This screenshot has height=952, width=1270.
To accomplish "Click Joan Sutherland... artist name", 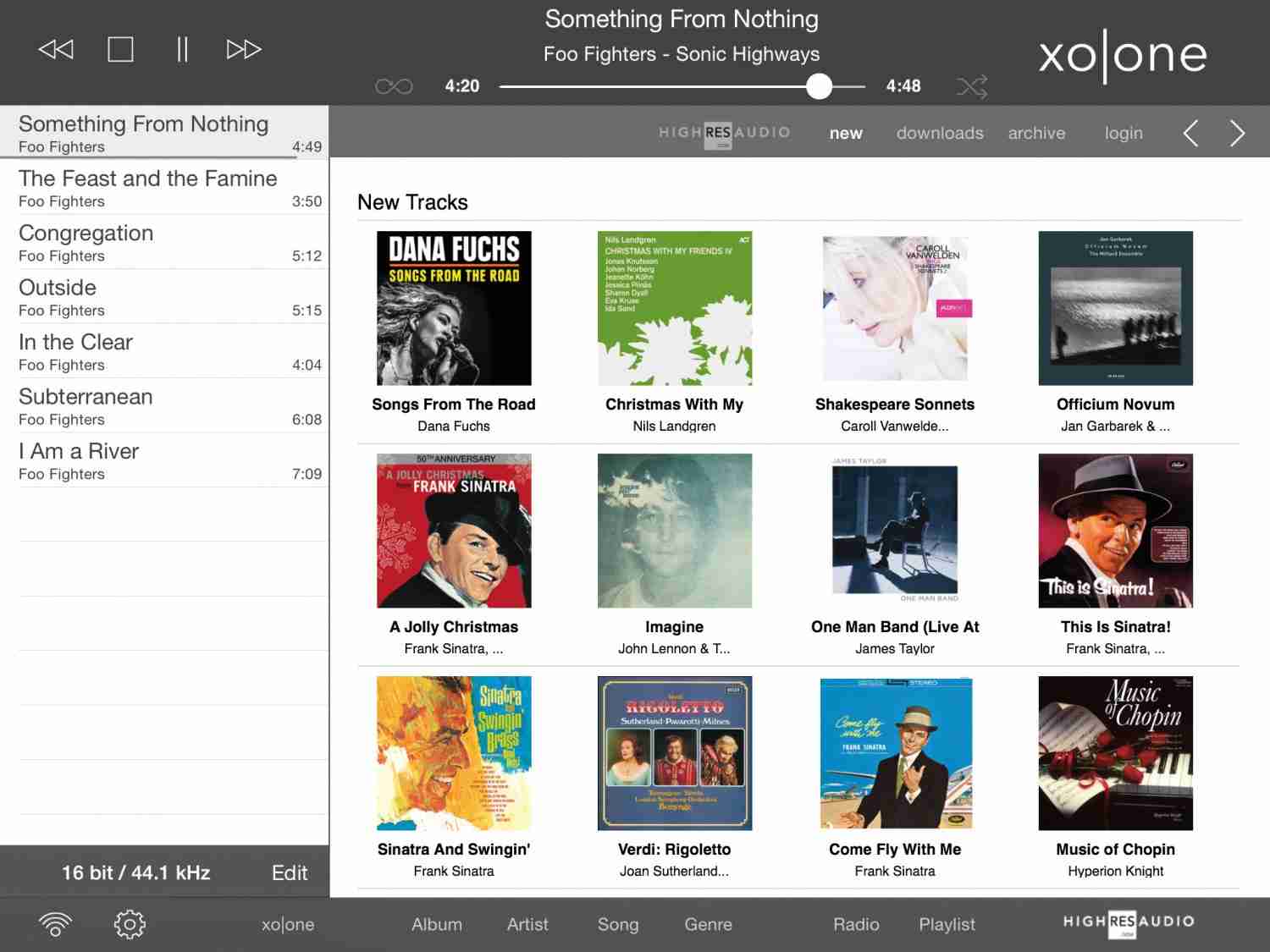I will (675, 872).
